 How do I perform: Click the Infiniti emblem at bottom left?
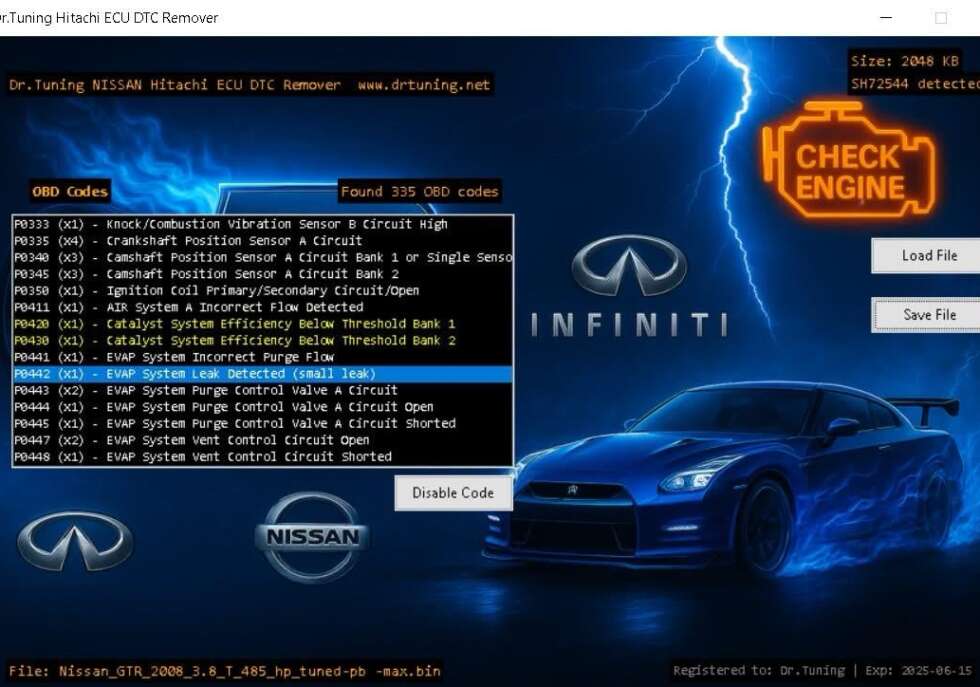coord(75,541)
